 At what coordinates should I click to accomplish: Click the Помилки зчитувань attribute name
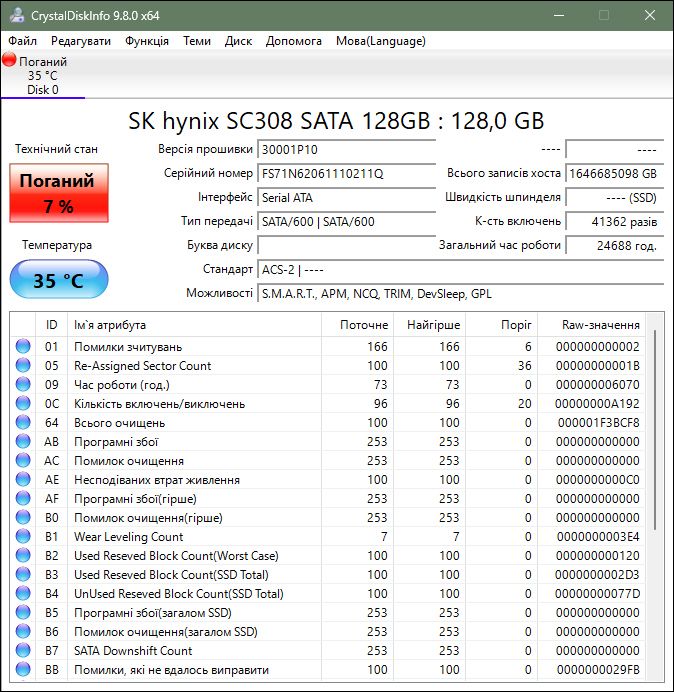coord(128,347)
